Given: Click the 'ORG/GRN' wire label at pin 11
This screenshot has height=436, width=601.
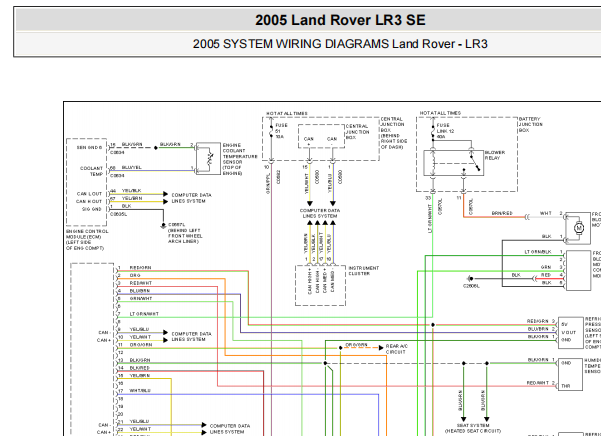Looking at the screenshot, I should point(141,345).
